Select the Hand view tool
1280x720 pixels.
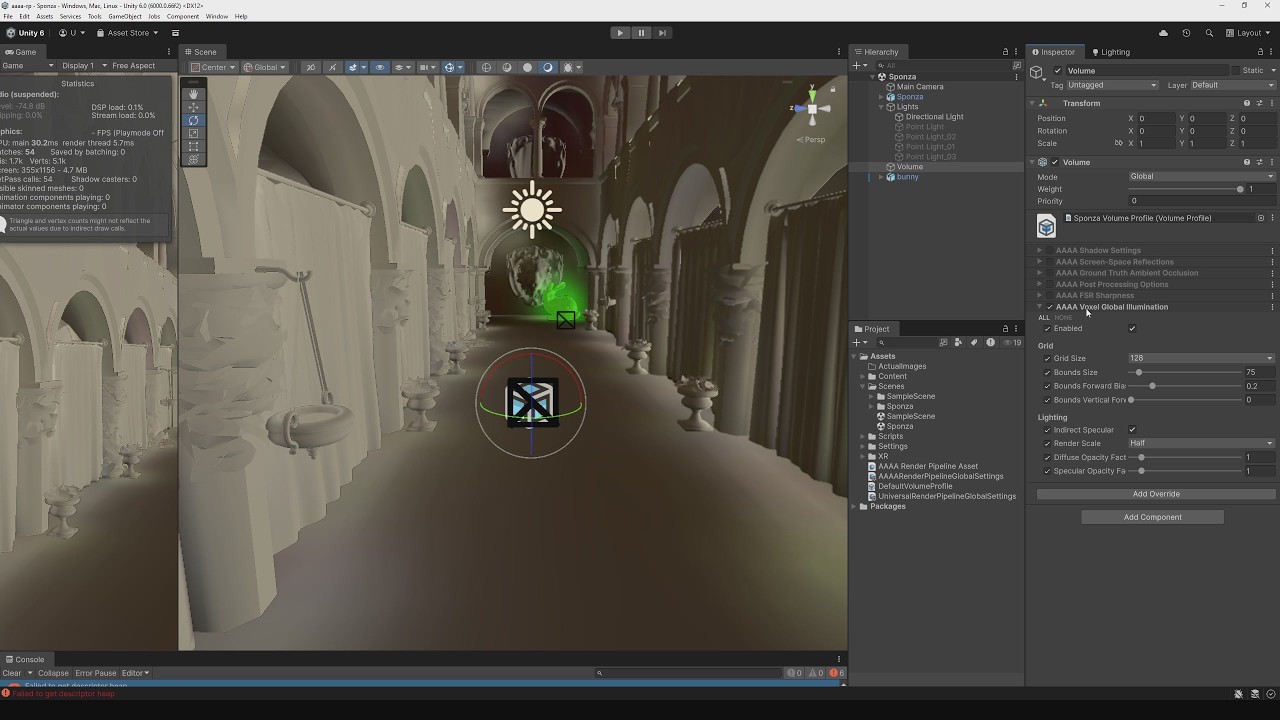194,94
